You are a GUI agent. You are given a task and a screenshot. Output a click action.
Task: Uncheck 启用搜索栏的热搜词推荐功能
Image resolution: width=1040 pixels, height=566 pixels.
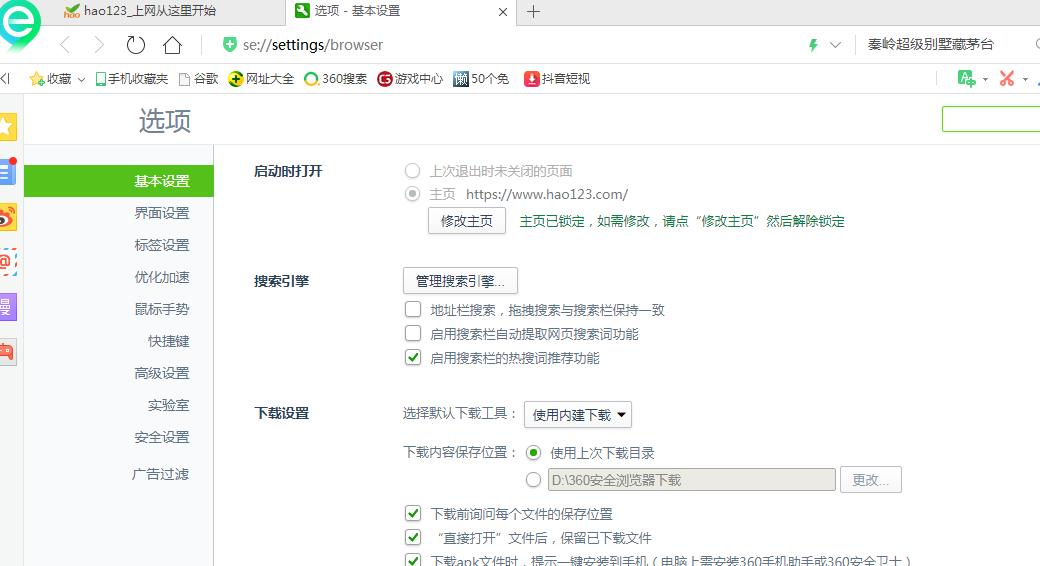pos(413,357)
